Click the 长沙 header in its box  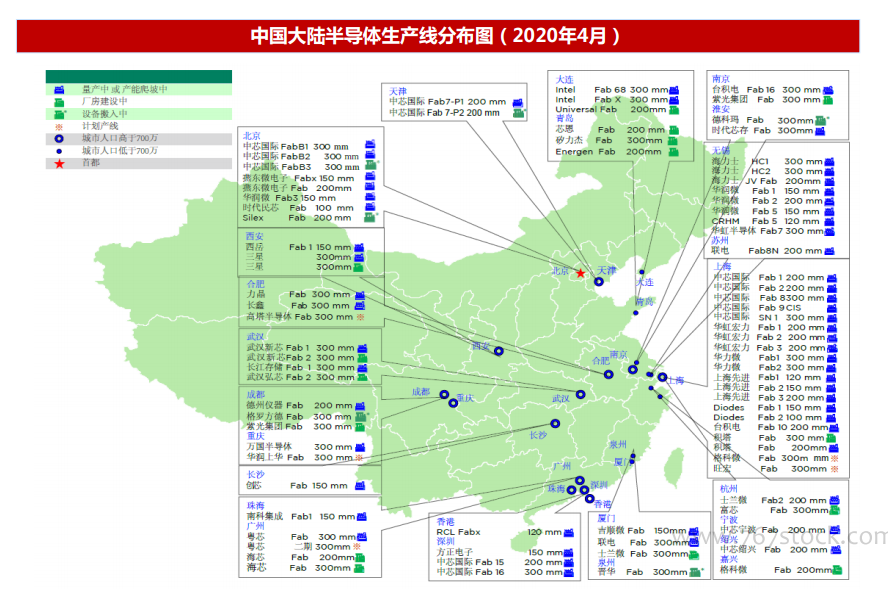point(255,475)
